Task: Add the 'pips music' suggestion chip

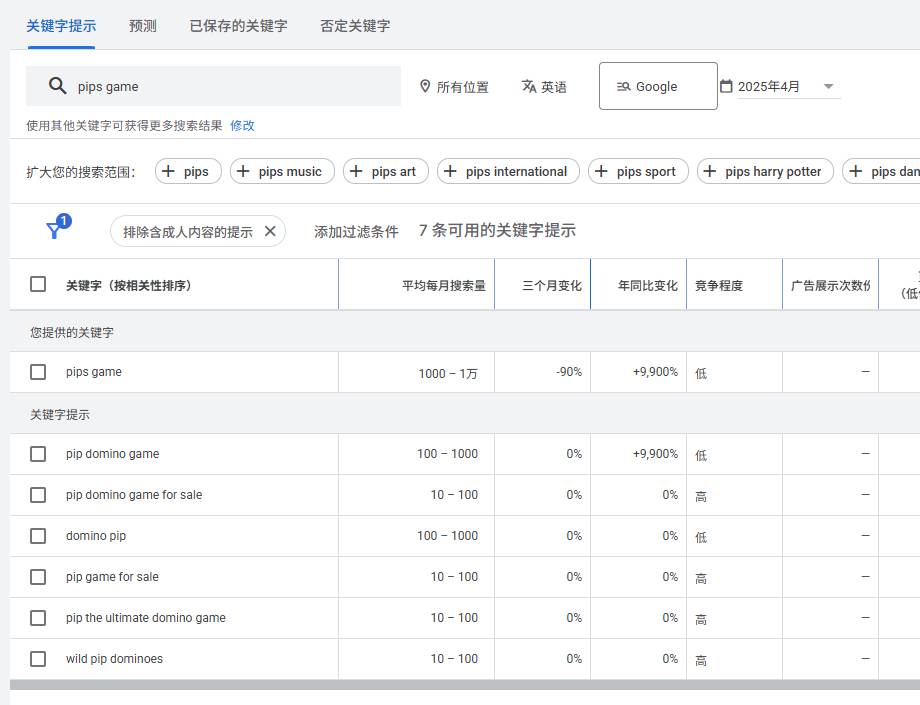Action: pyautogui.click(x=282, y=171)
